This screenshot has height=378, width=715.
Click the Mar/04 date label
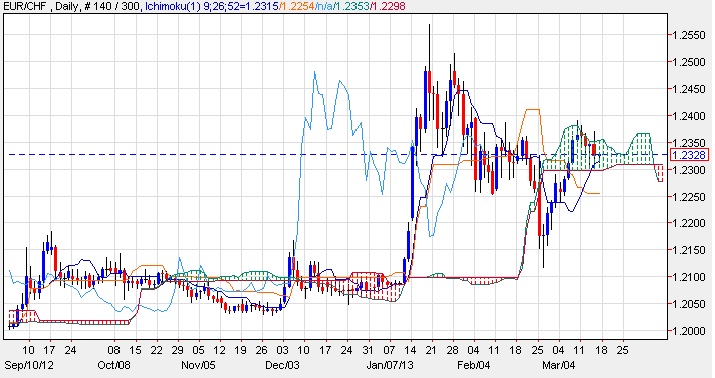coord(559,365)
